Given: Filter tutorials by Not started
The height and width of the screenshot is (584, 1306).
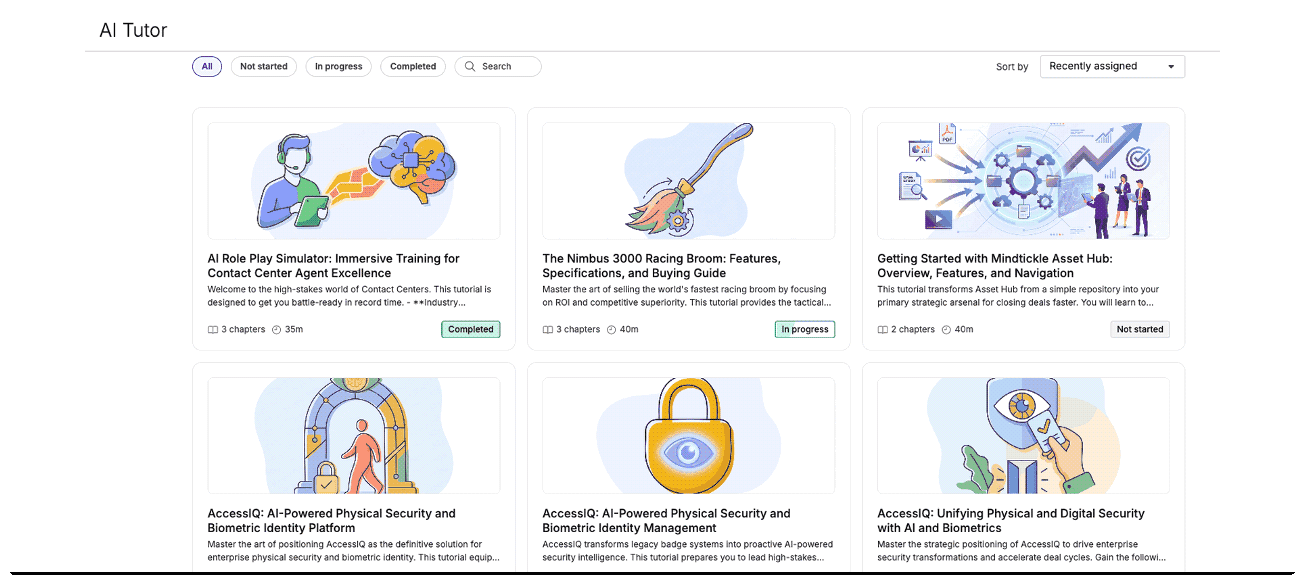Looking at the screenshot, I should pyautogui.click(x=264, y=67).
